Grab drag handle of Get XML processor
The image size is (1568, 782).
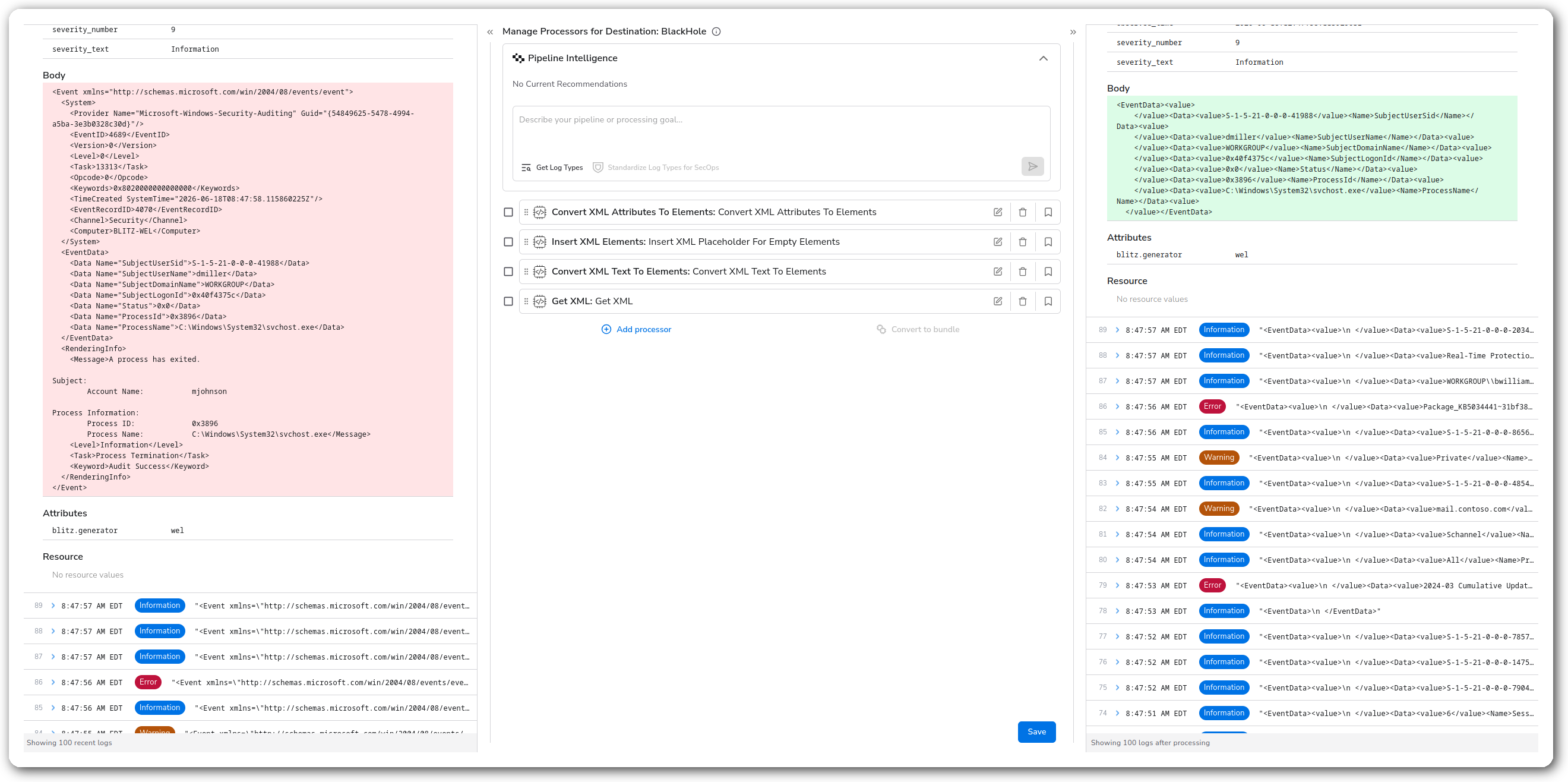[526, 301]
